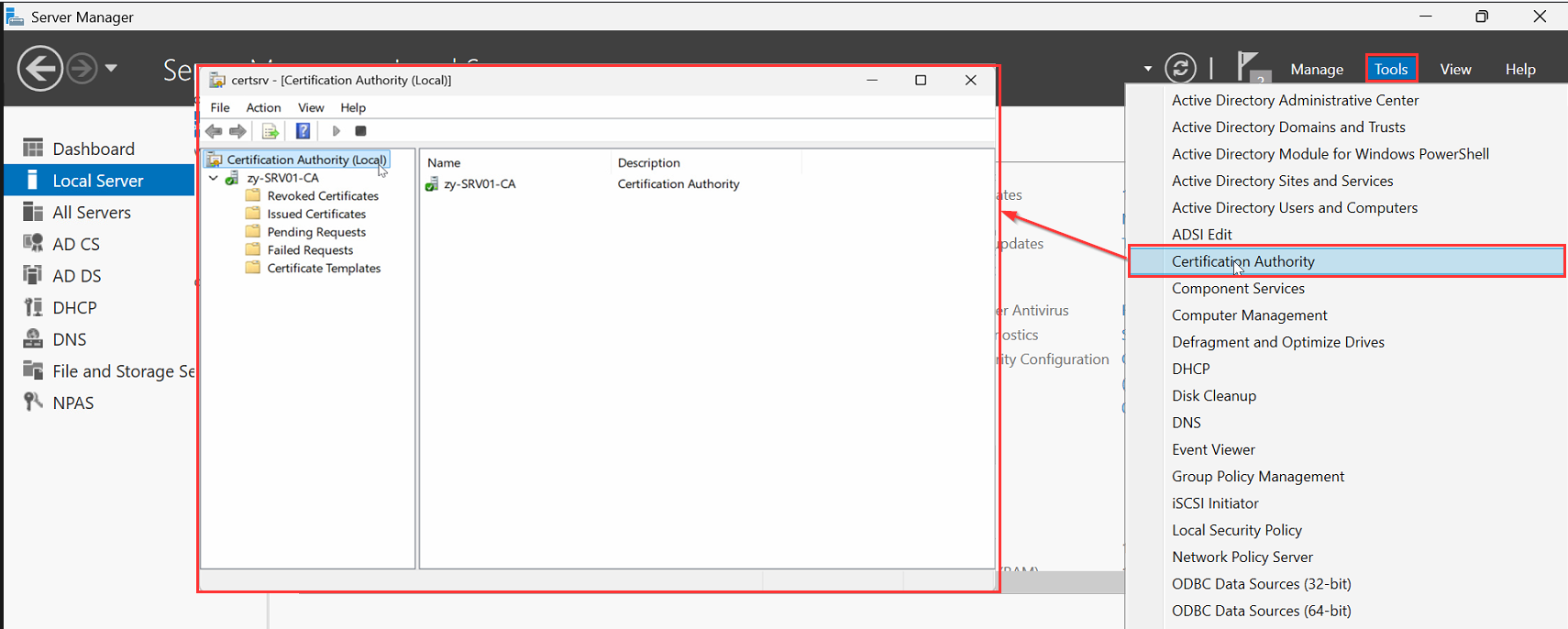Open Local Security Policy
The image size is (1568, 629).
pos(1236,530)
